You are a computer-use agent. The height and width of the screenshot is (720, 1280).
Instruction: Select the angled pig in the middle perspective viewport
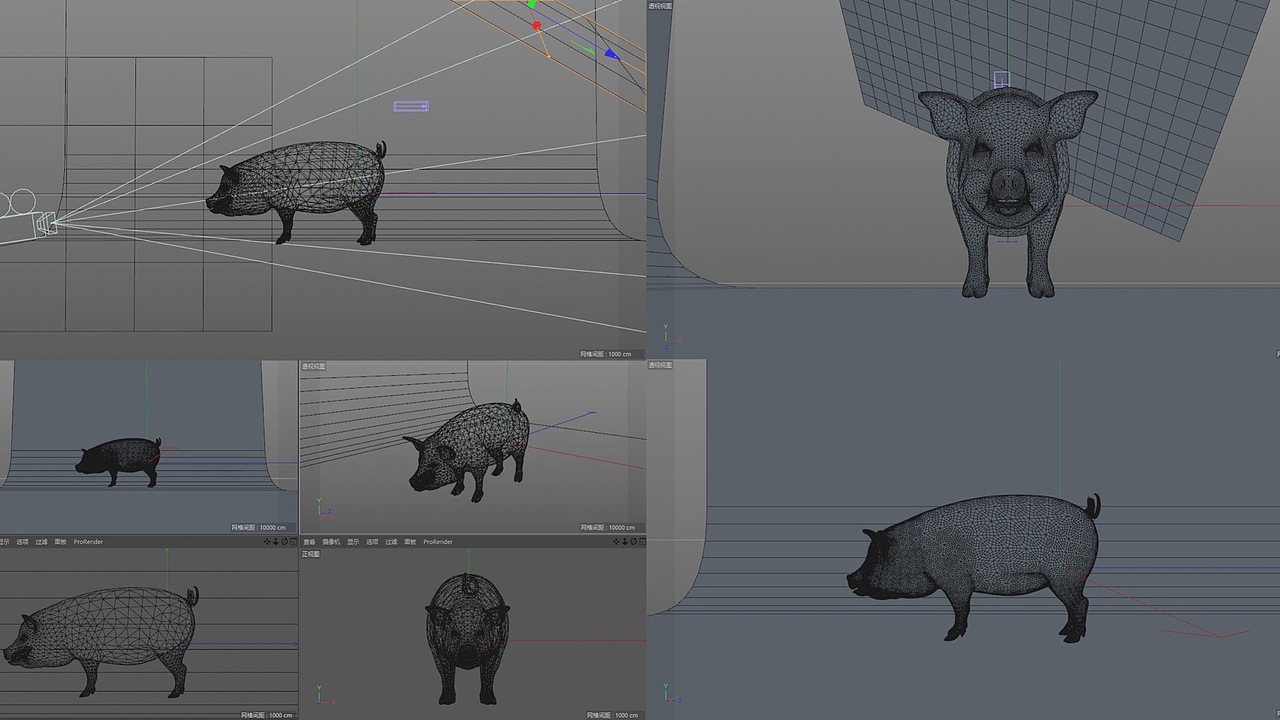tap(467, 450)
